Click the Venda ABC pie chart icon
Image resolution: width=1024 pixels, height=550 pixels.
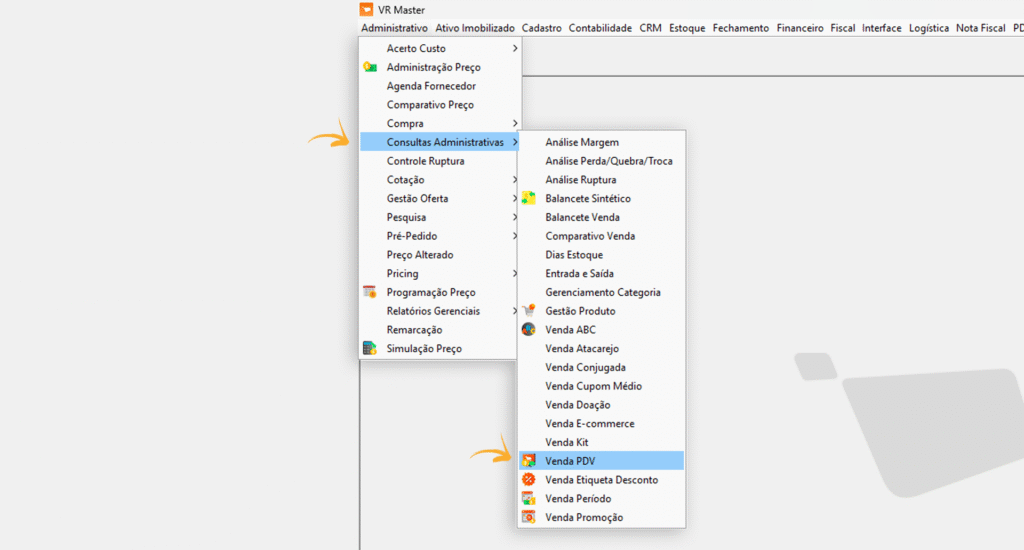tap(528, 330)
